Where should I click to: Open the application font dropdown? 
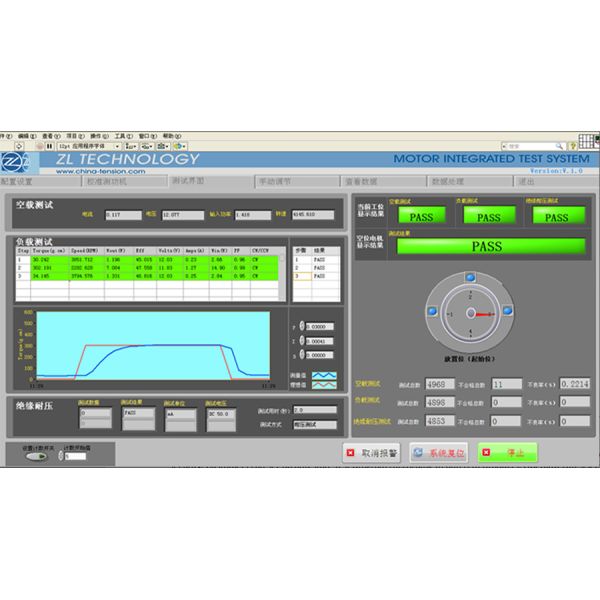click(x=88, y=146)
